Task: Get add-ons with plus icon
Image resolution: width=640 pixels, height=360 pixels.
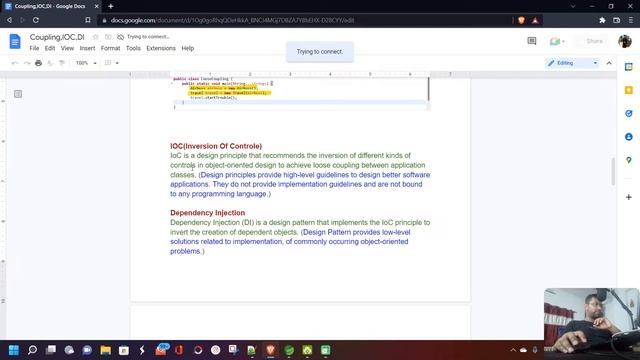Action: pos(629,197)
